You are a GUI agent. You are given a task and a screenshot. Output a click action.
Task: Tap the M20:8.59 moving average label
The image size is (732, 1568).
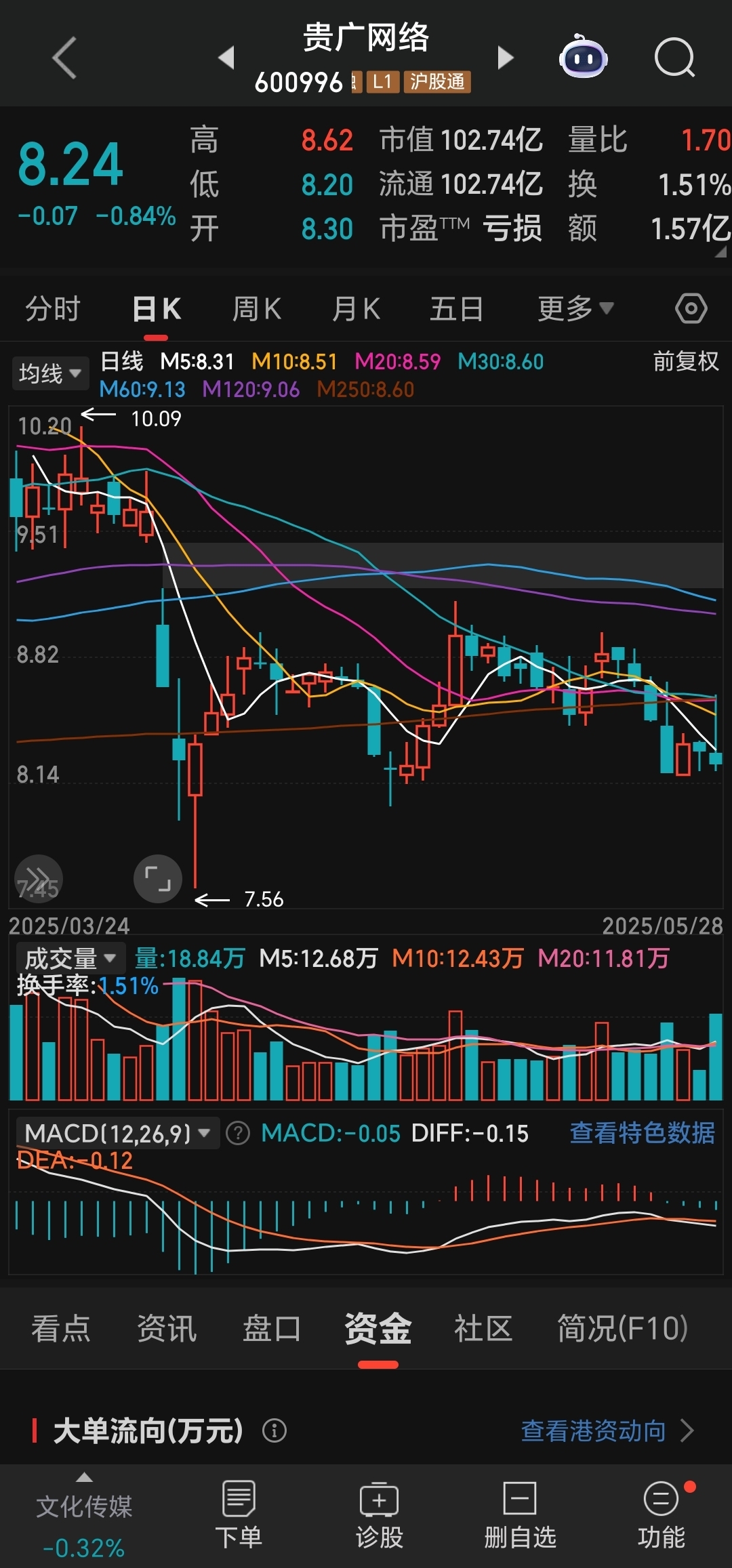click(398, 361)
